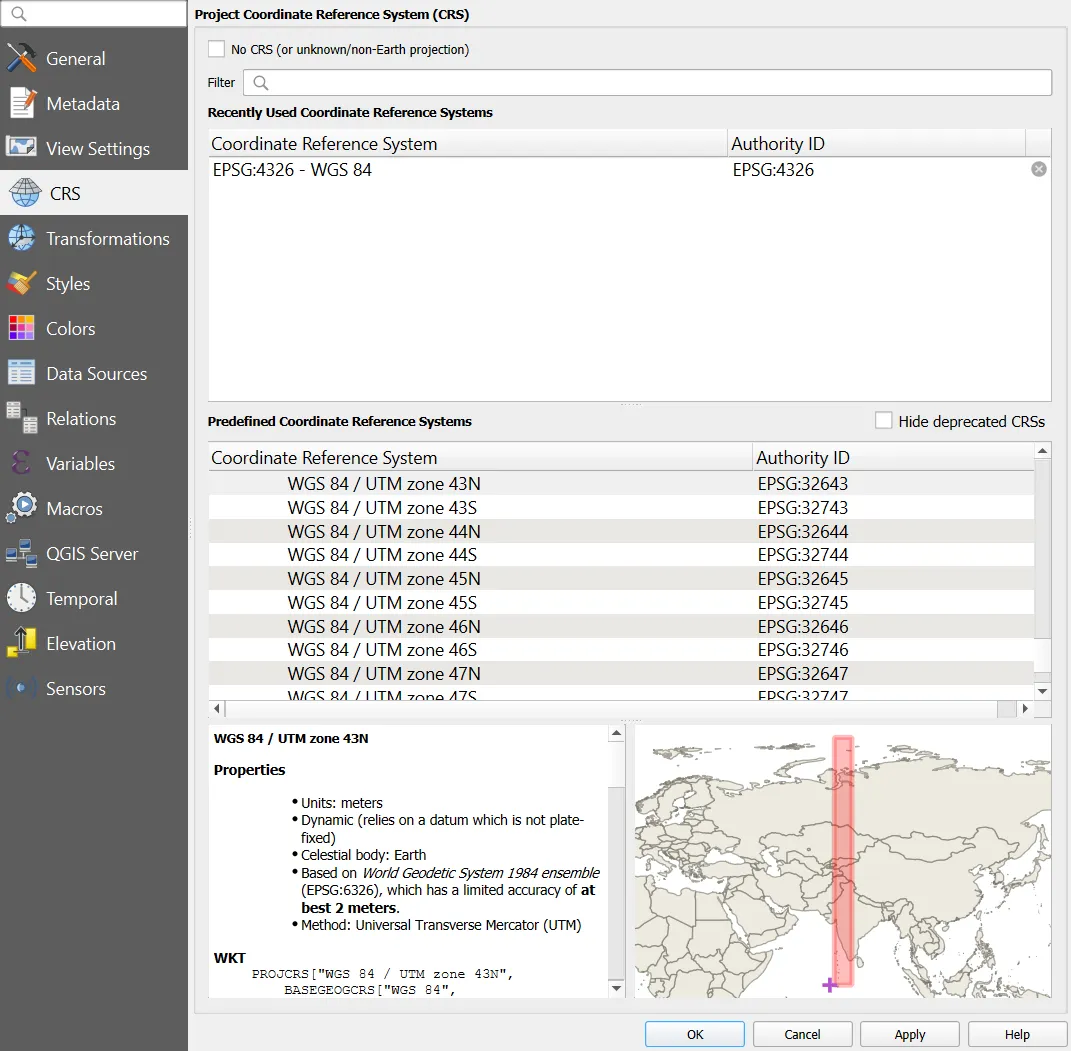Viewport: 1071px width, 1051px height.
Task: Switch to the Transformations tab label
Action: (108, 239)
